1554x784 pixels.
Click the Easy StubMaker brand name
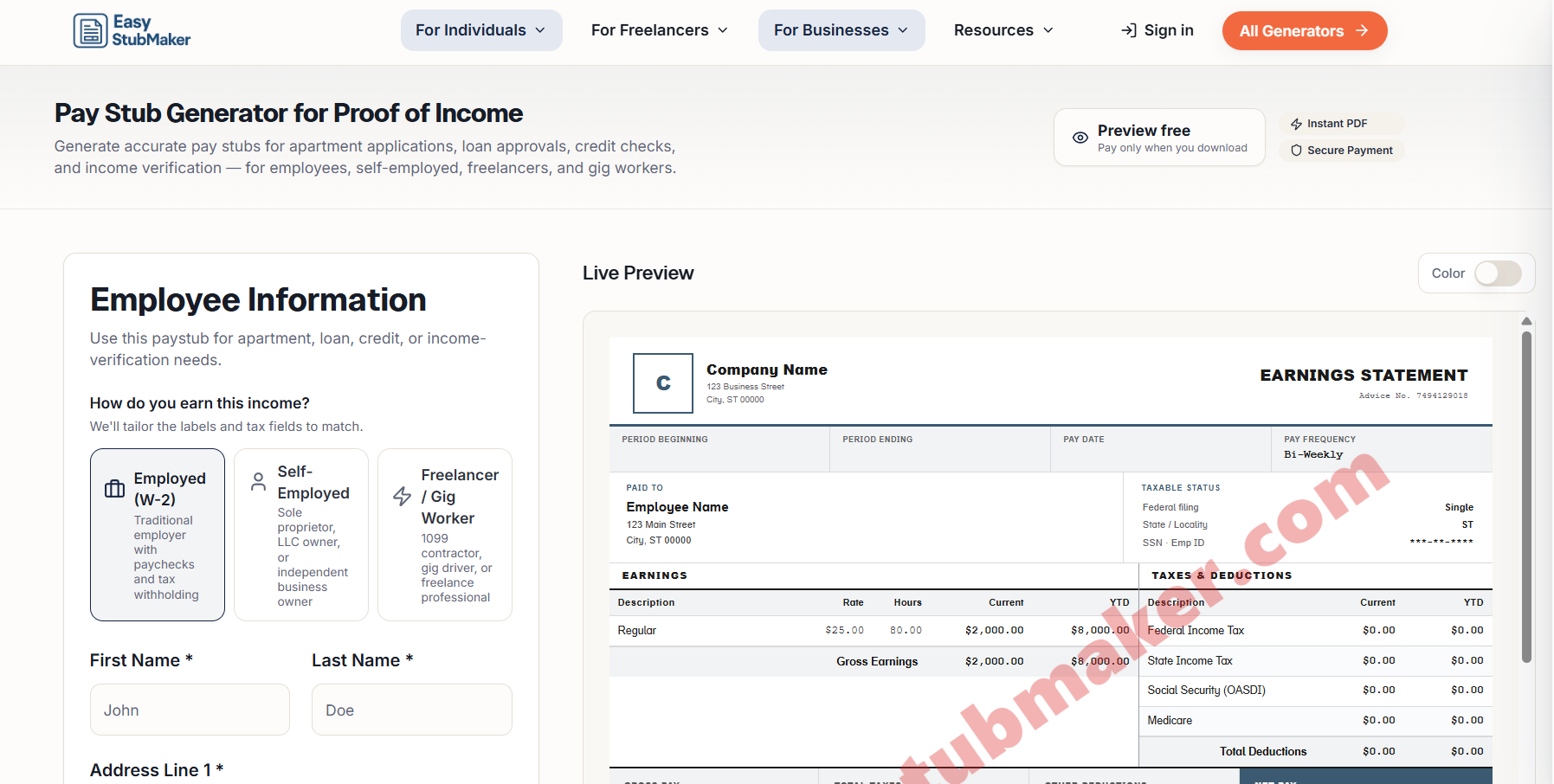[x=152, y=30]
